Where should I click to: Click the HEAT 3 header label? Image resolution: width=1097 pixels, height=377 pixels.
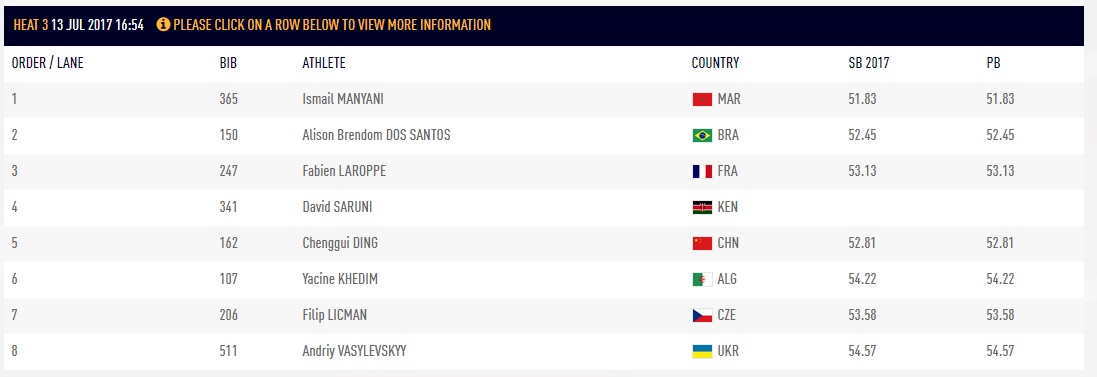[x=30, y=25]
